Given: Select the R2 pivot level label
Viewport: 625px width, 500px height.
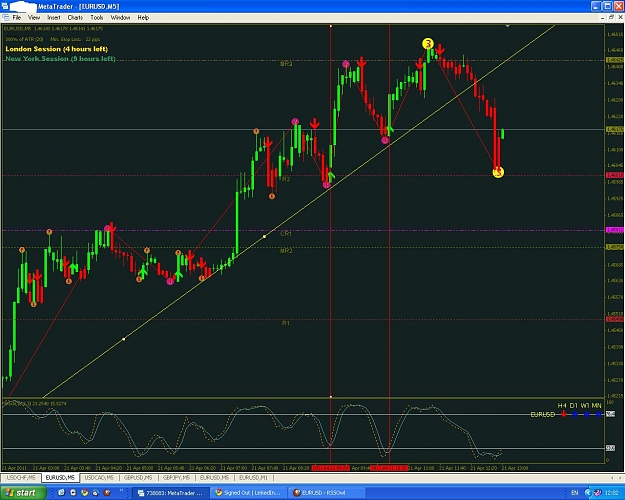Looking at the screenshot, I should tap(286, 179).
